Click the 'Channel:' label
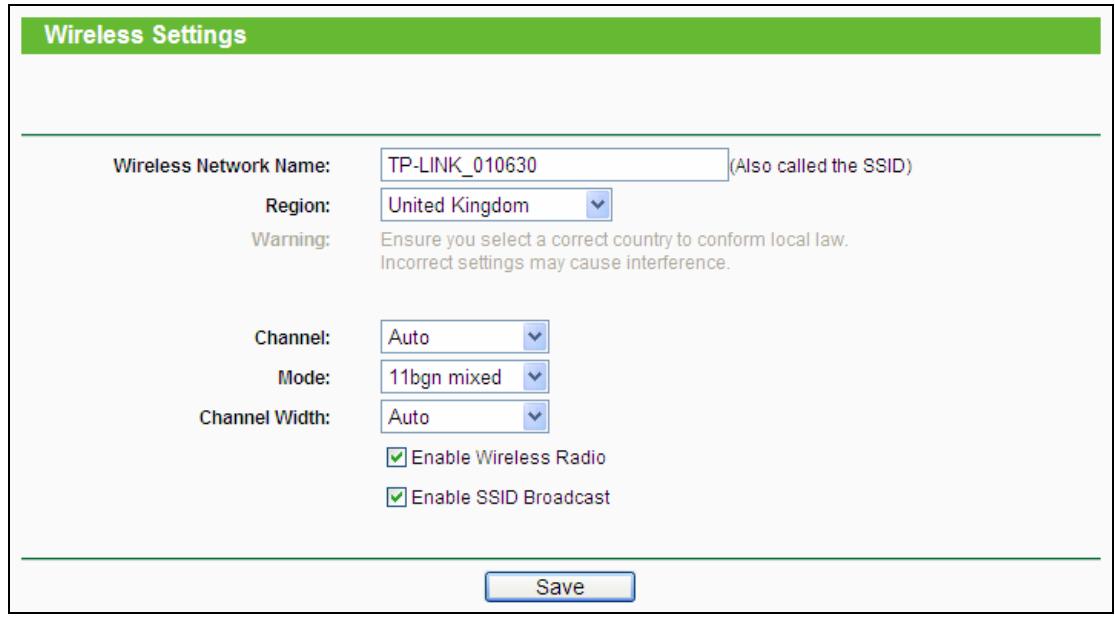The width and height of the screenshot is (1115, 617). point(292,338)
